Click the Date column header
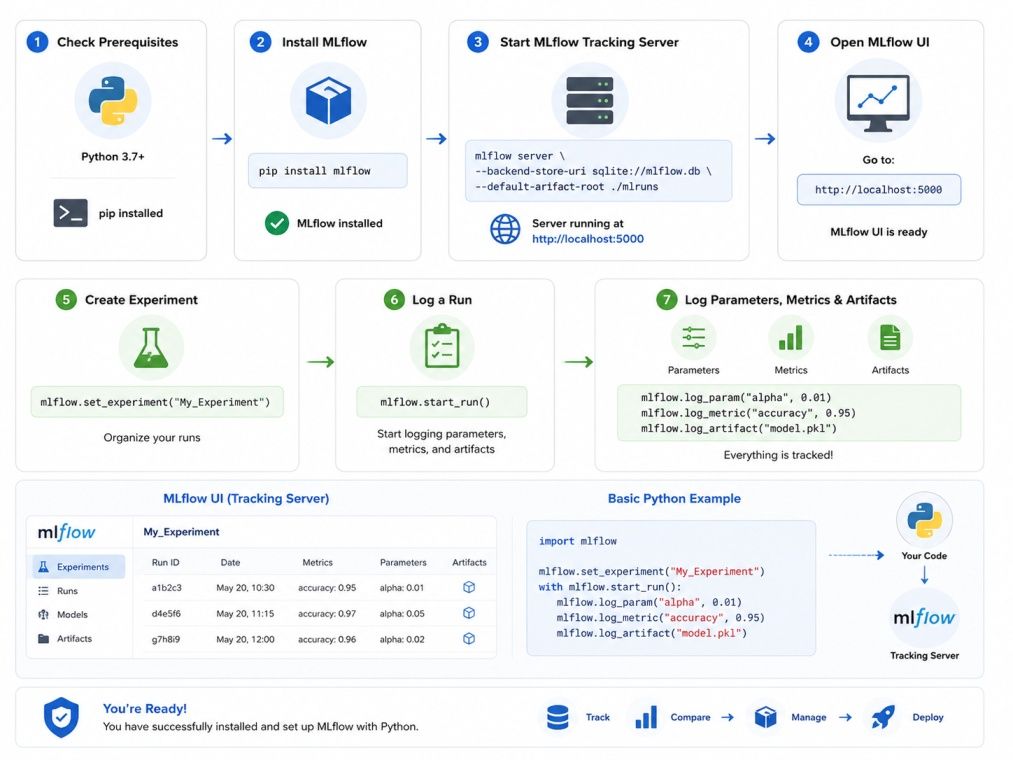Viewport: 1013px width, 760px height. 230,562
